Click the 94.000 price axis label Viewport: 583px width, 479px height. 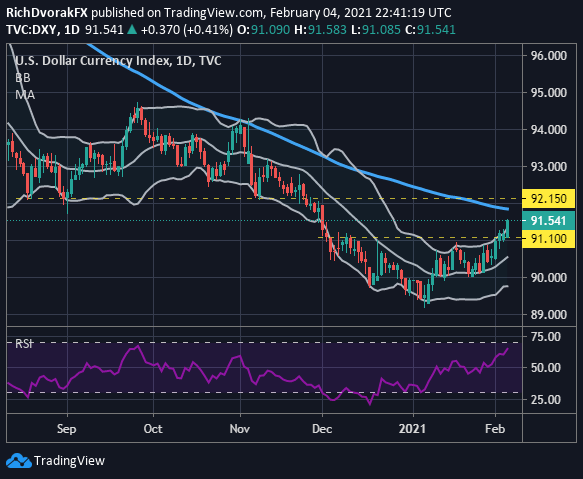(549, 130)
